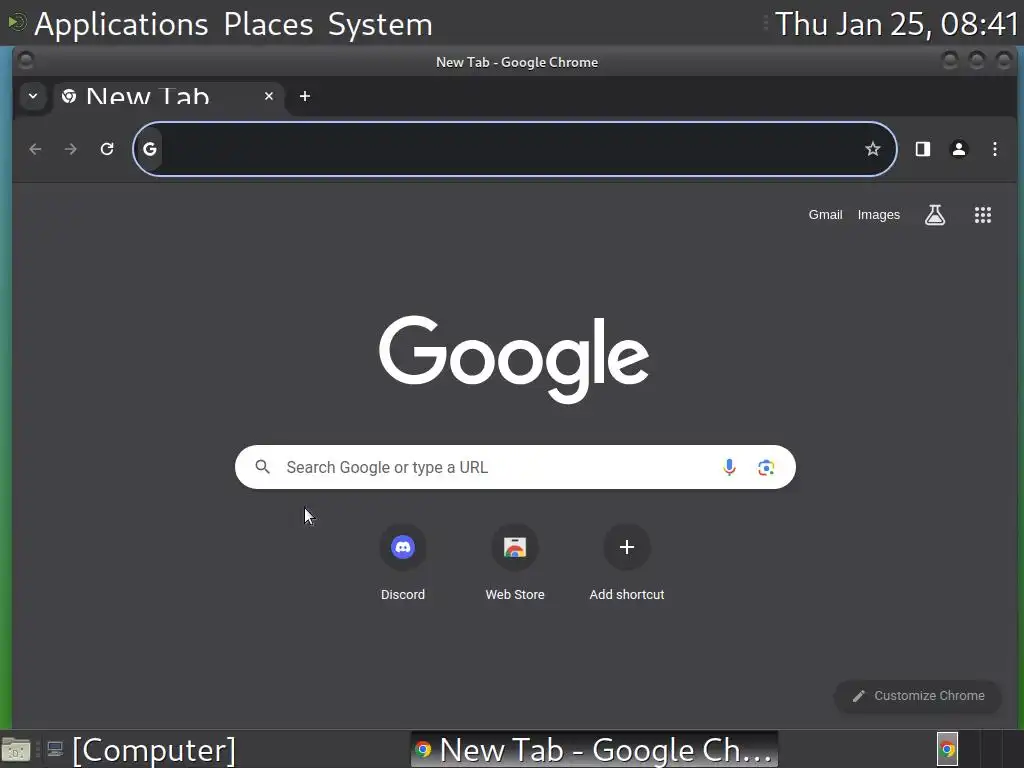Open the Places menu

(268, 24)
